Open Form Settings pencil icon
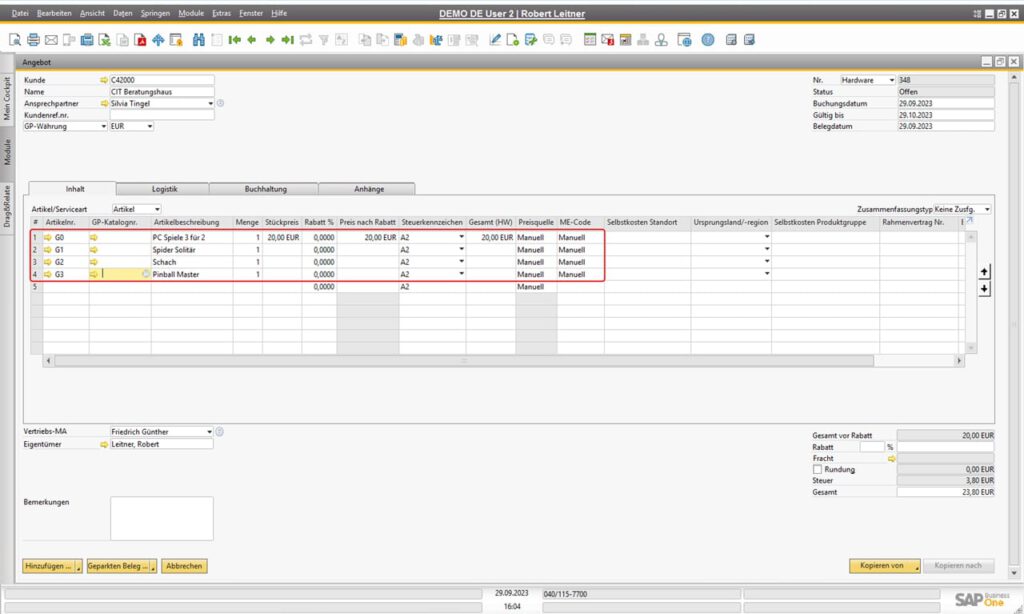The height and width of the screenshot is (614, 1024). (495, 40)
